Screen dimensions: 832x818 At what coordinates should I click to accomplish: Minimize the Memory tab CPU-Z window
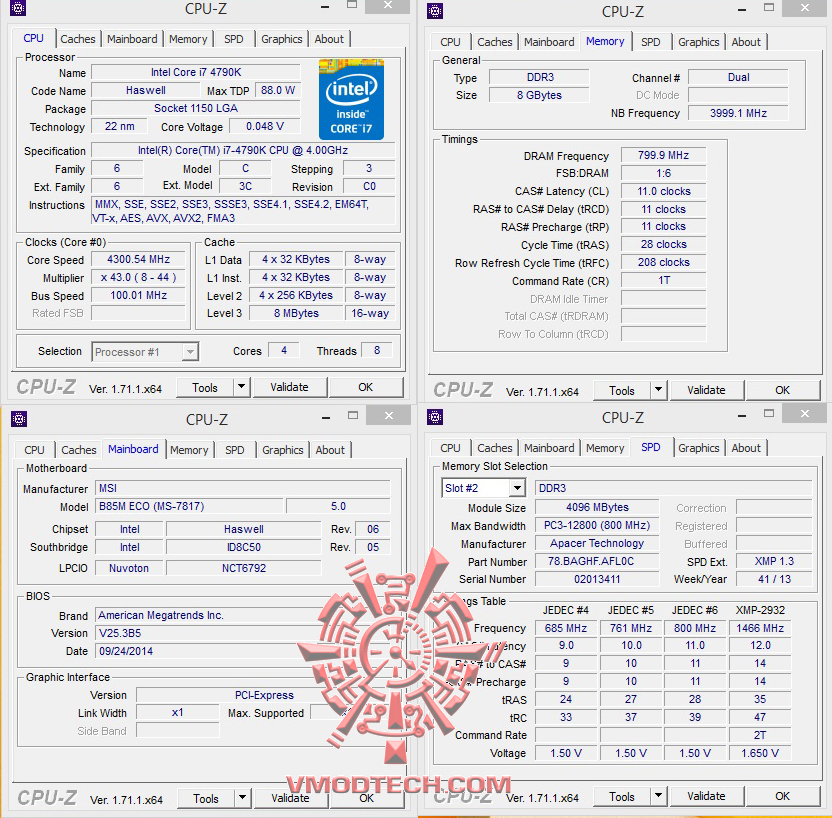(742, 10)
